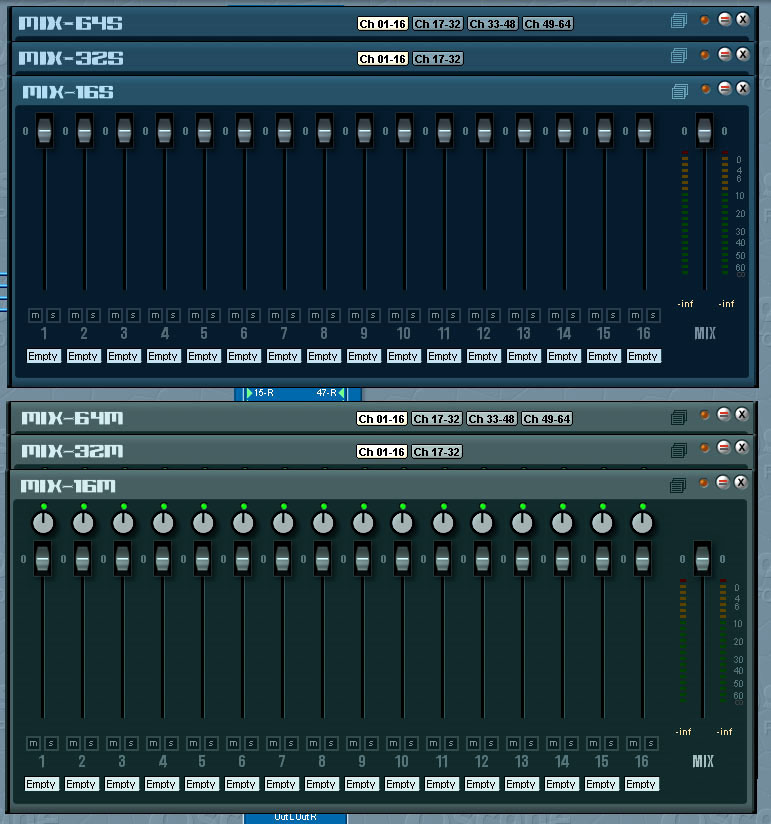Close the MIX-64M mixer window
The height and width of the screenshot is (824, 771).
[742, 414]
